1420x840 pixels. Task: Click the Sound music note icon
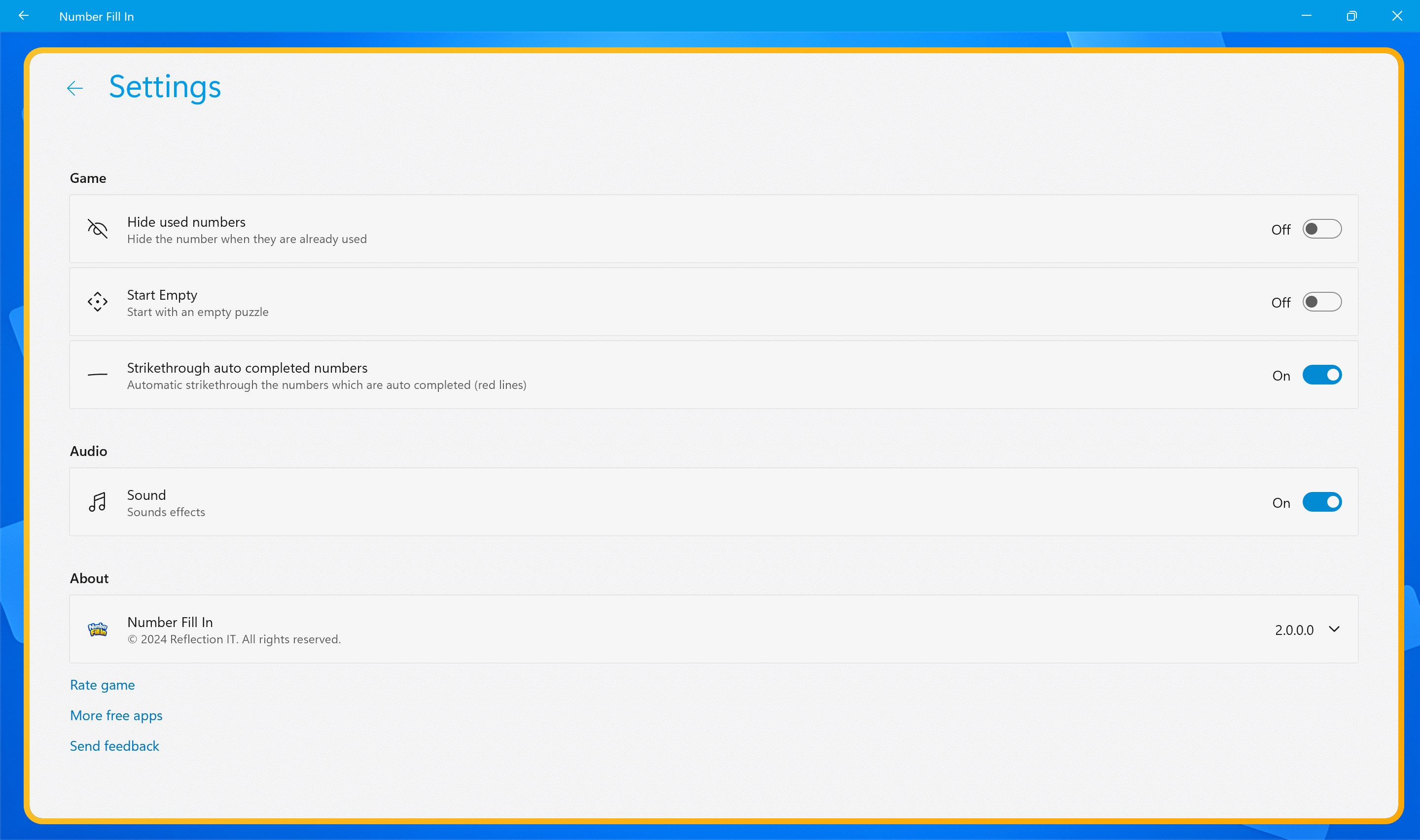point(97,502)
